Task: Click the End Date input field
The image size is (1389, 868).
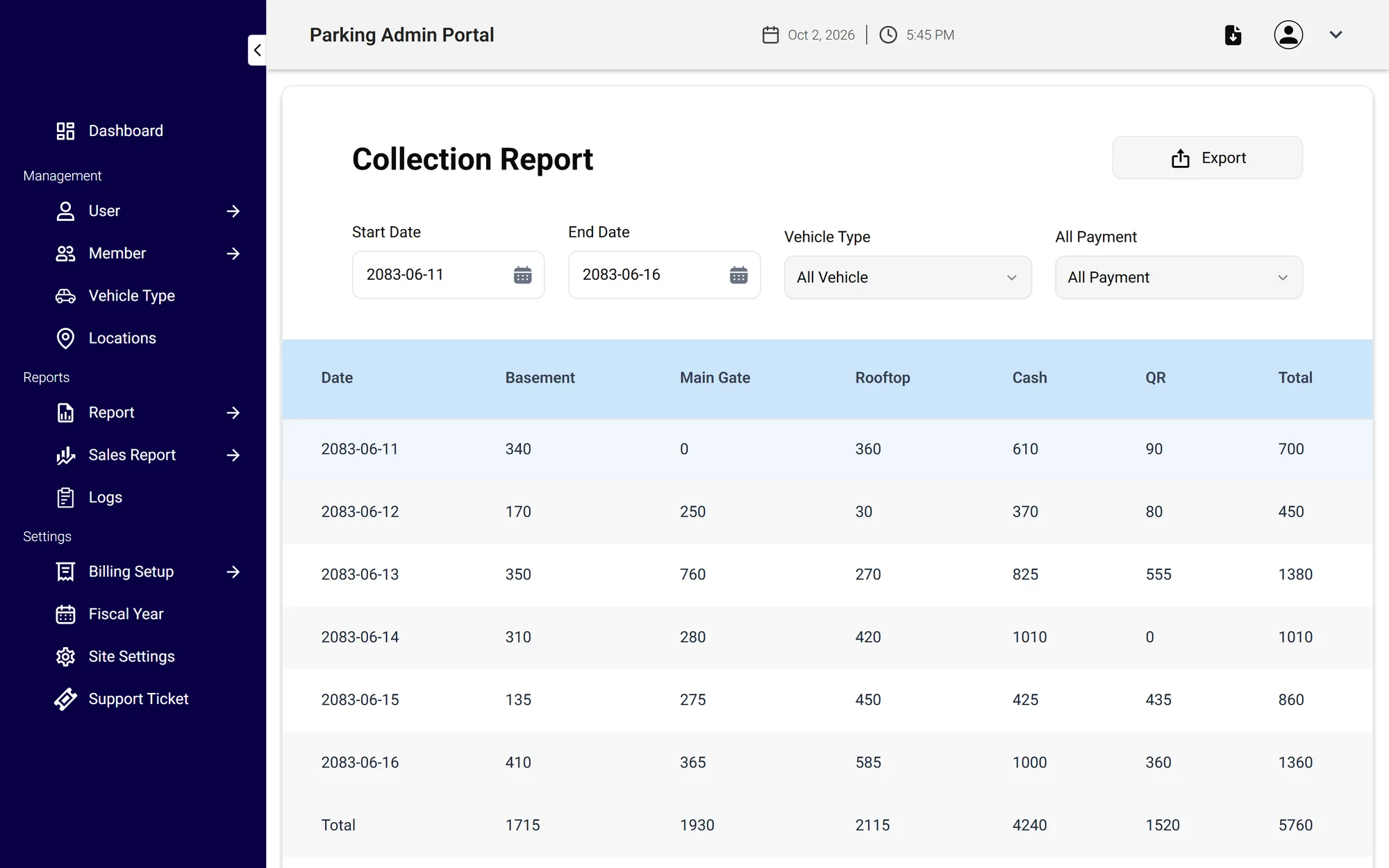Action: [x=664, y=275]
